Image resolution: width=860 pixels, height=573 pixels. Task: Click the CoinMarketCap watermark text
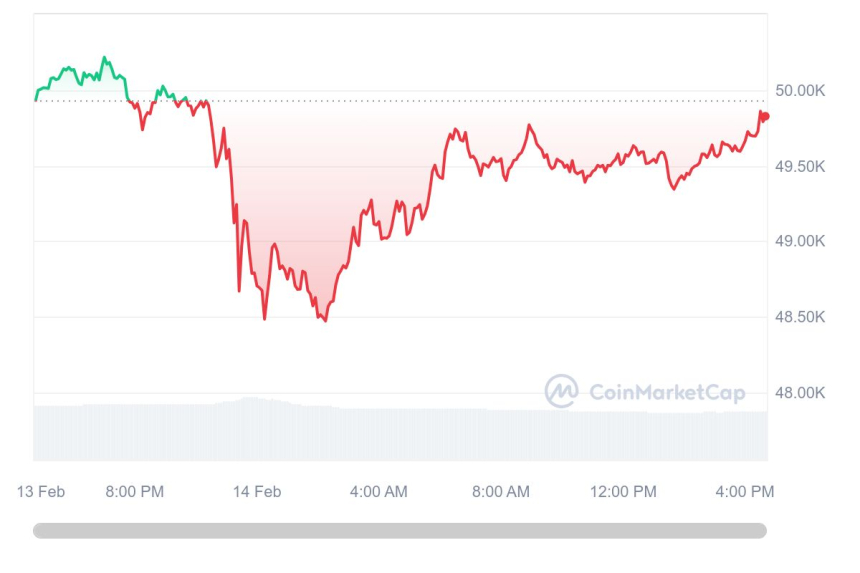(x=667, y=393)
